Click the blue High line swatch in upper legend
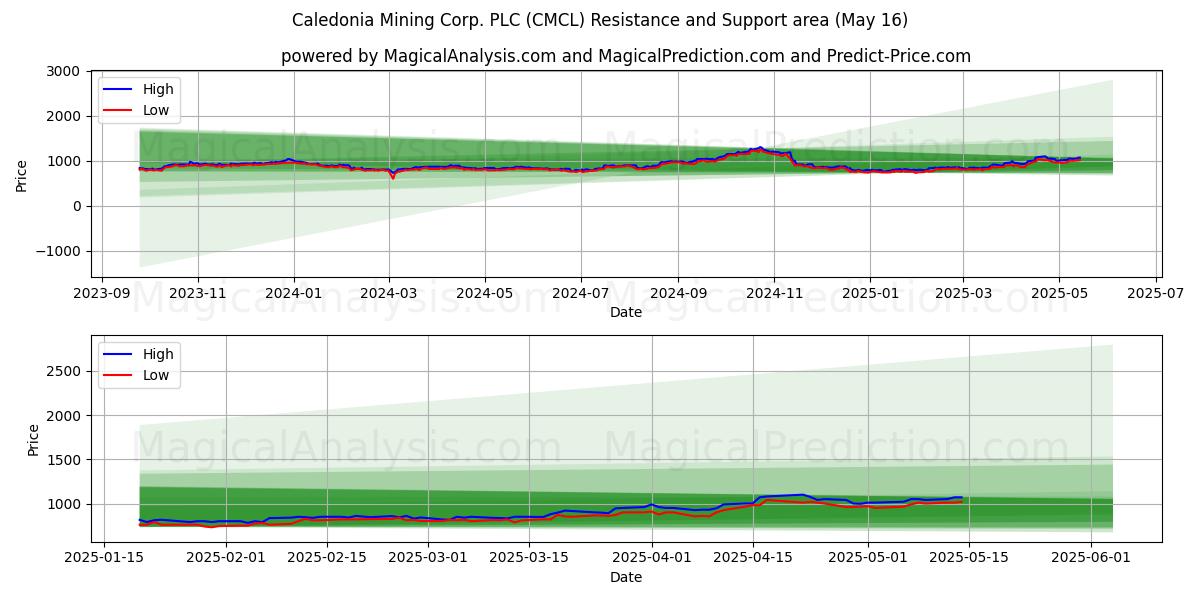This screenshot has height=600, width=1200. pyautogui.click(x=118, y=90)
